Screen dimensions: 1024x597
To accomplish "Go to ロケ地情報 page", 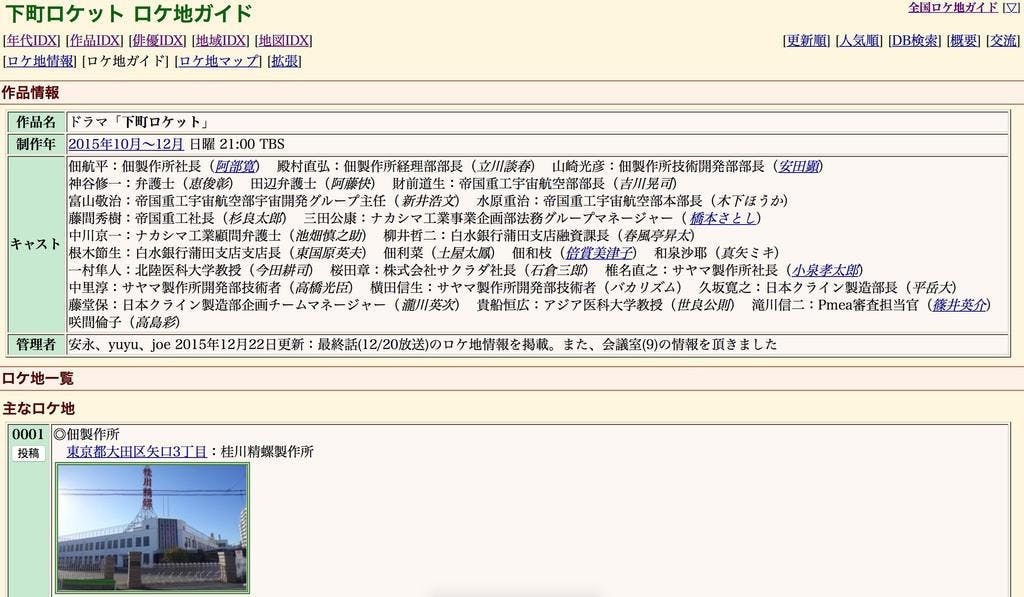I will pos(40,61).
